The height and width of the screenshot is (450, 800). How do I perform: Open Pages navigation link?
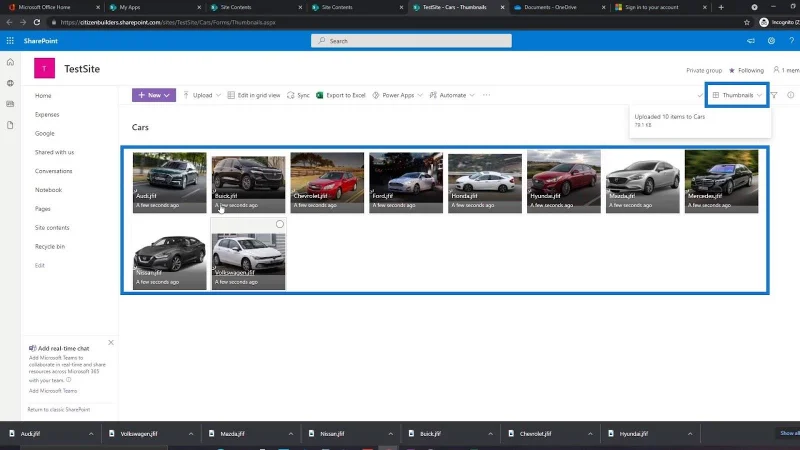(42, 209)
